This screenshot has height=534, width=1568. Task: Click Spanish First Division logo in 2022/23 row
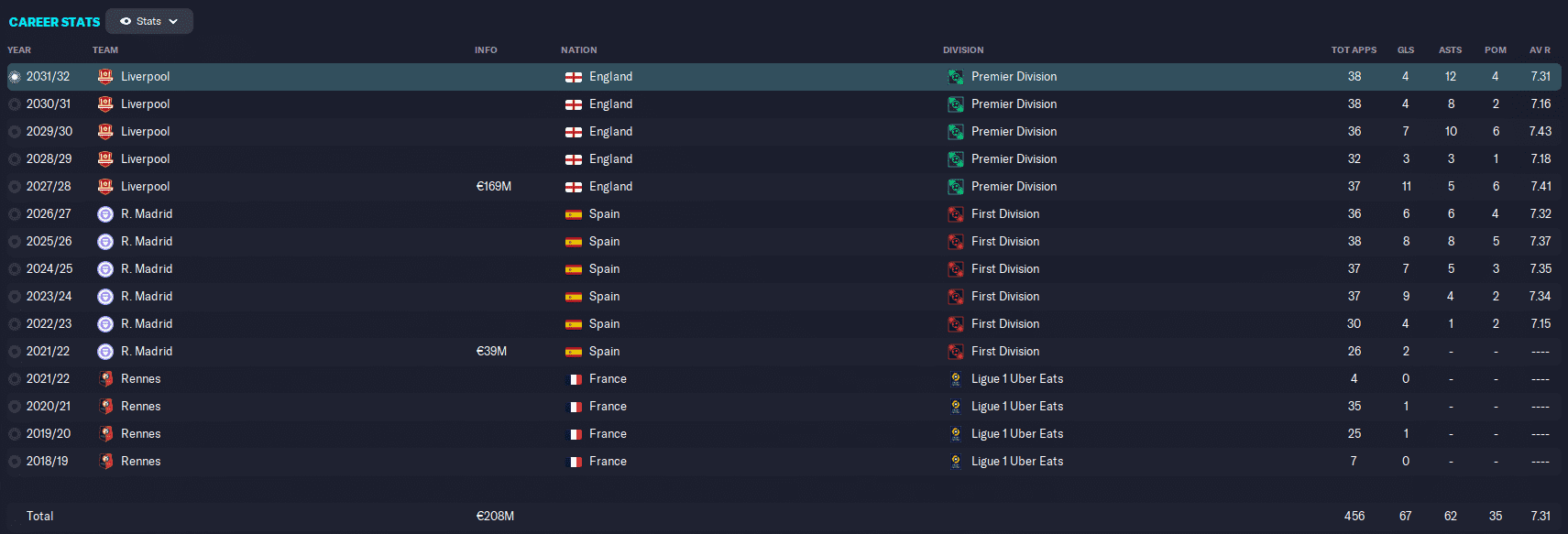956,324
